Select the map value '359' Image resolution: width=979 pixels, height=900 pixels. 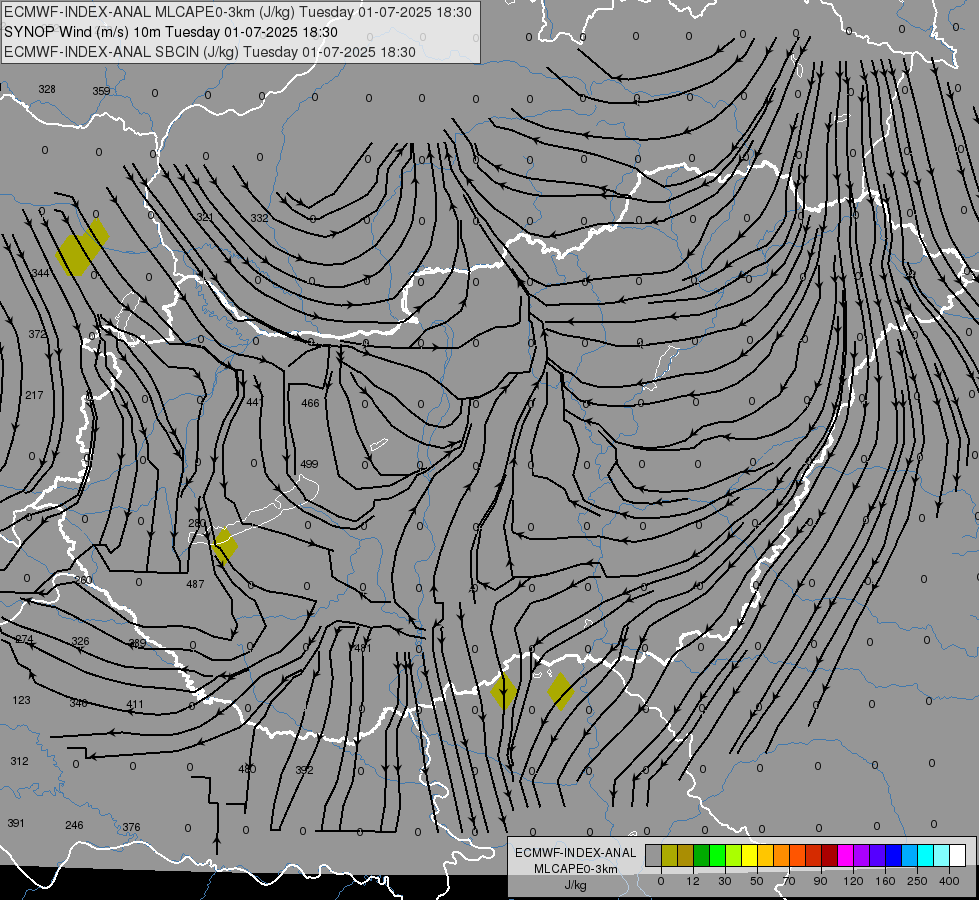point(101,91)
